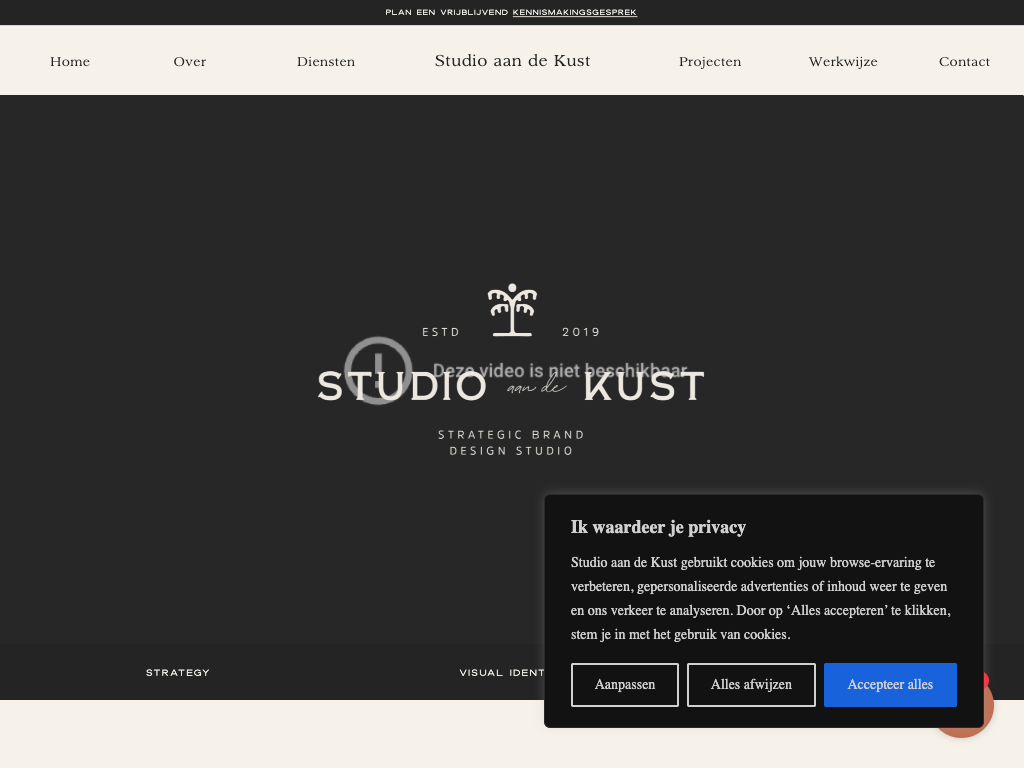
Task: Click the STRATEGY label
Action: pos(178,673)
